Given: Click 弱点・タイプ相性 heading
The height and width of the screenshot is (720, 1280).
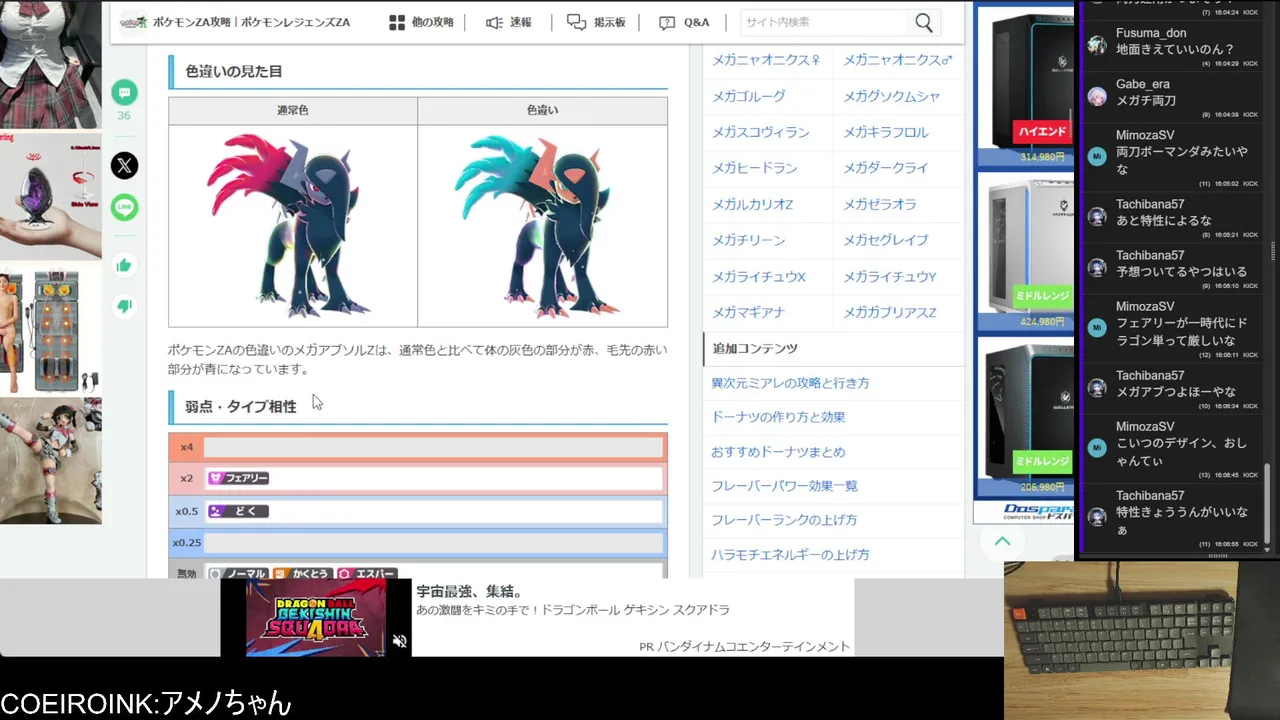Looking at the screenshot, I should (241, 406).
